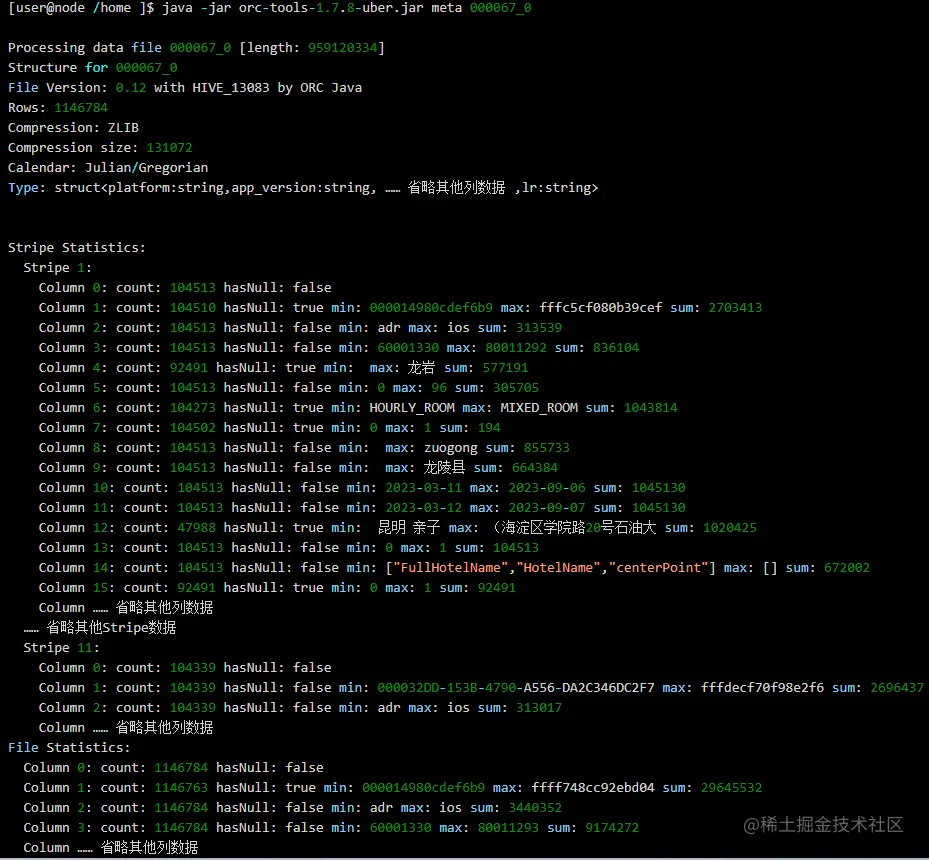Click the 'File Statistics:' heading
The height and width of the screenshot is (860, 929).
pos(69,748)
